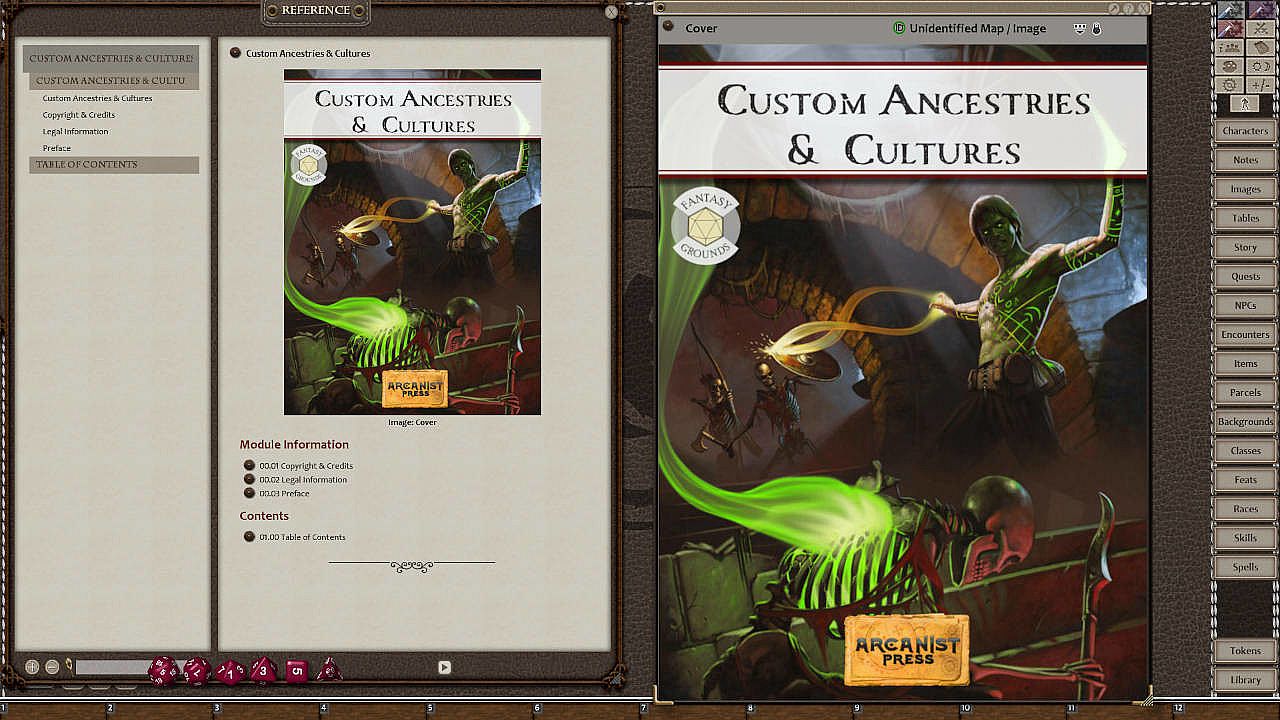1280x720 pixels.
Task: Click the Image: Cover caption
Action: [412, 423]
